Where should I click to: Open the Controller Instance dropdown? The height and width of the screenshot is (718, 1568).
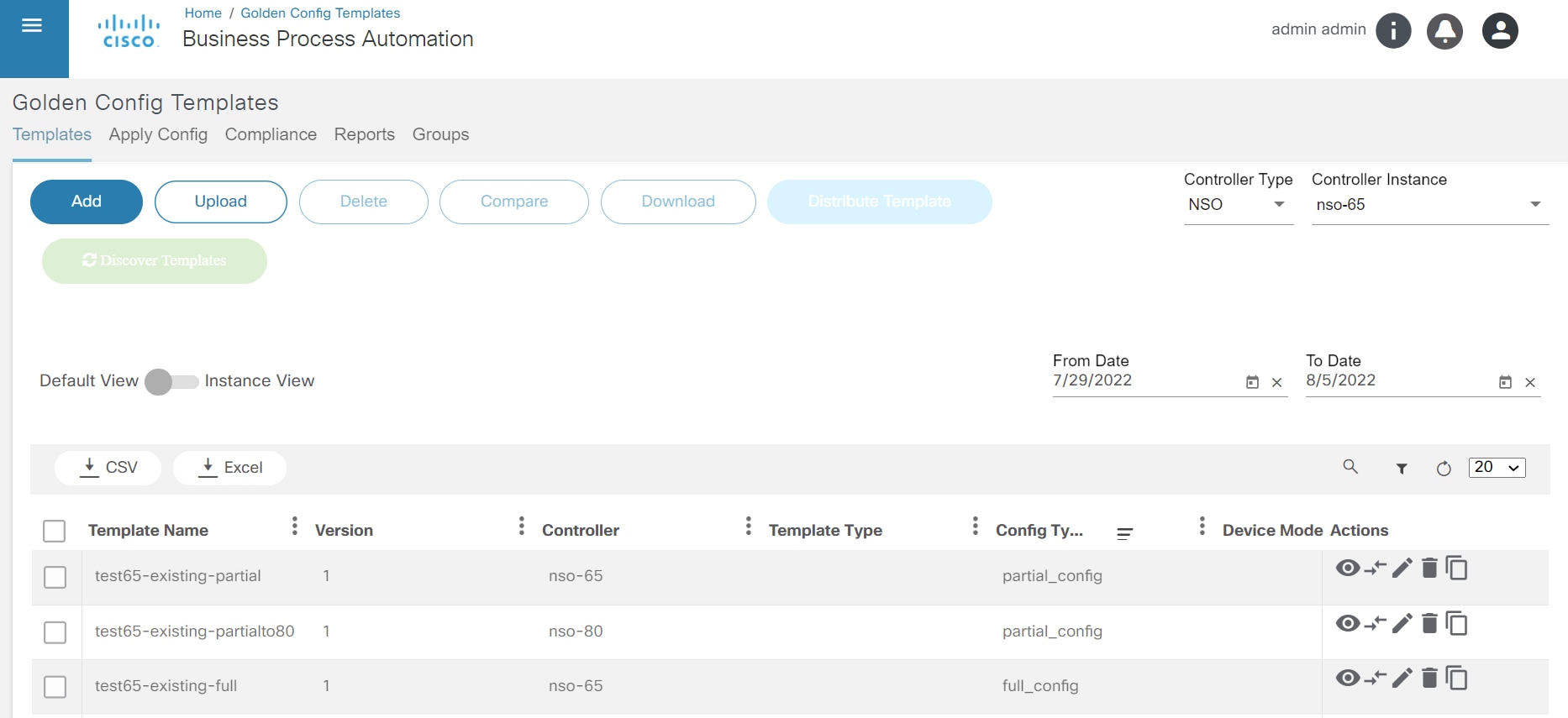pos(1429,205)
